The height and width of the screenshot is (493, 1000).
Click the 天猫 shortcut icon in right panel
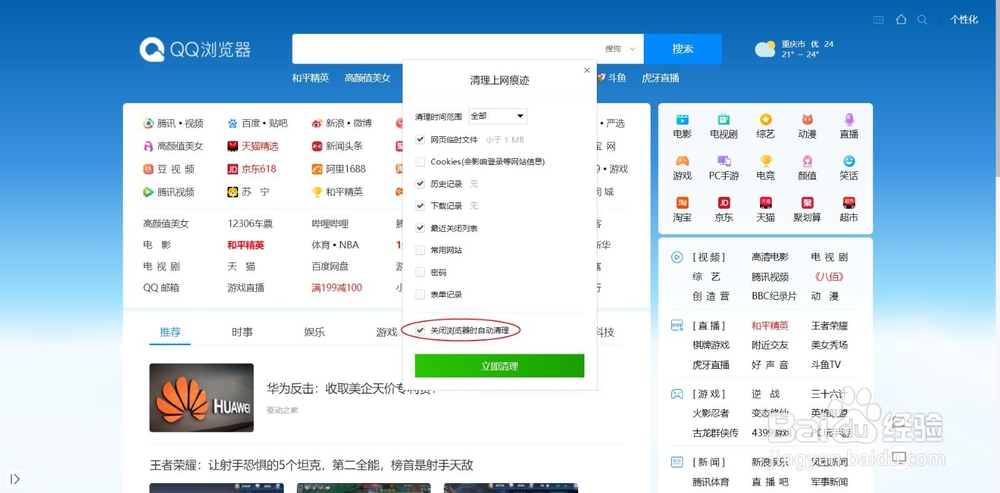(x=765, y=203)
